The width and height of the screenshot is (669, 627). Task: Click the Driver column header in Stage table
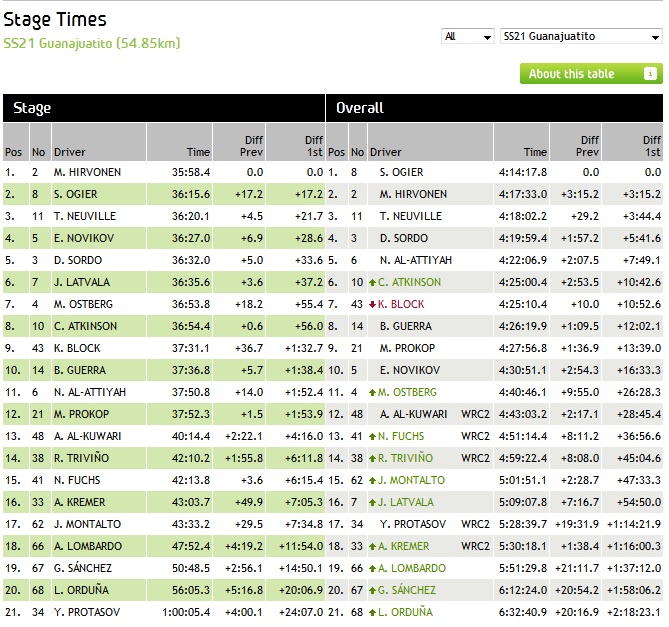click(69, 152)
